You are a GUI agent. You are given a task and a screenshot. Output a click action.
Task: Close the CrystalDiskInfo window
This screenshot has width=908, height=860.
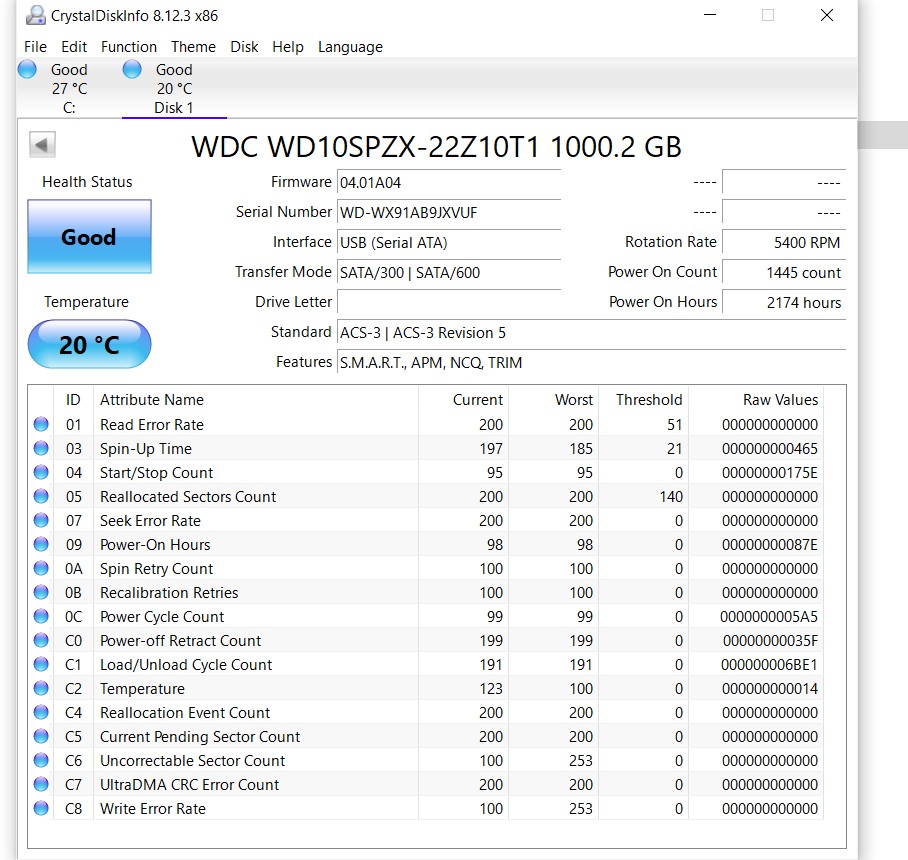point(827,16)
